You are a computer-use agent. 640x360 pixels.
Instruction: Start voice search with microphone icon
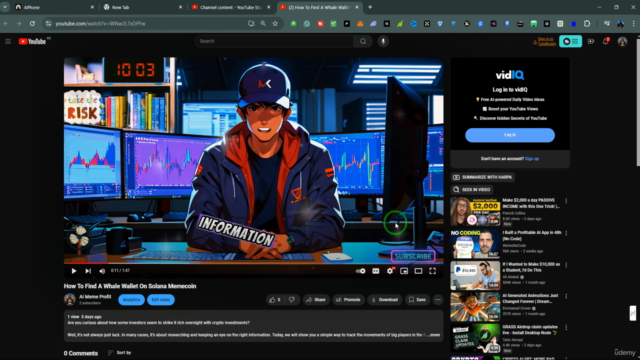click(x=383, y=41)
